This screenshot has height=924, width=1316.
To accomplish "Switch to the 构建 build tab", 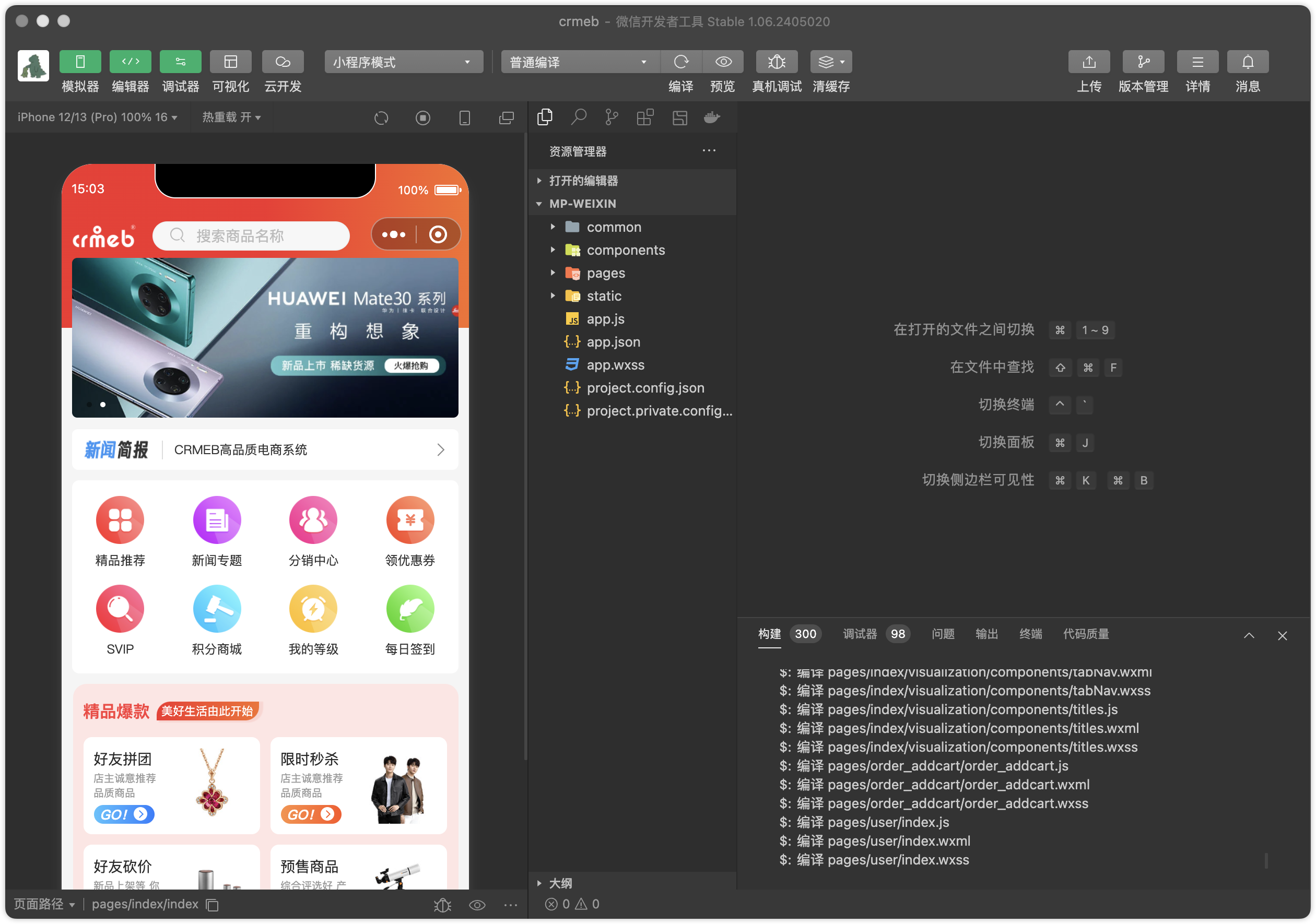I will pyautogui.click(x=770, y=634).
